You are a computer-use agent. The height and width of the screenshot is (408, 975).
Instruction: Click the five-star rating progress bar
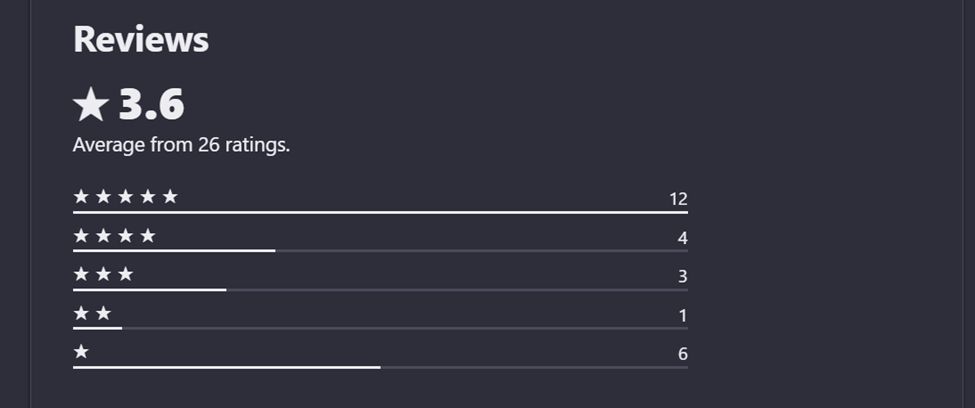[x=380, y=212]
